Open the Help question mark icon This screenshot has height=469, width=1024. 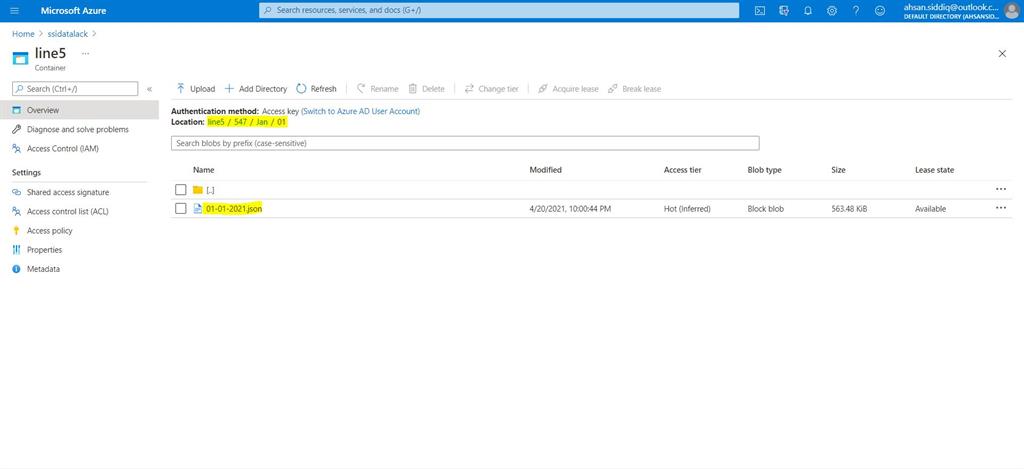pos(856,10)
